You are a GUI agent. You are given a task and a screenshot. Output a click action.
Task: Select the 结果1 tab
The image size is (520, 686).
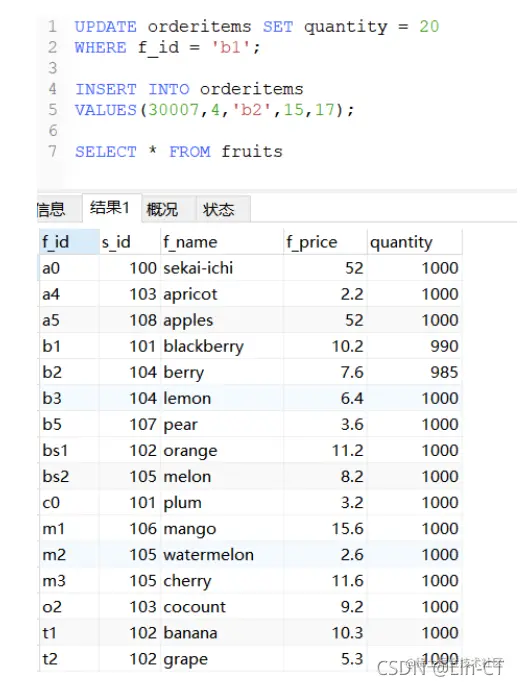111,207
